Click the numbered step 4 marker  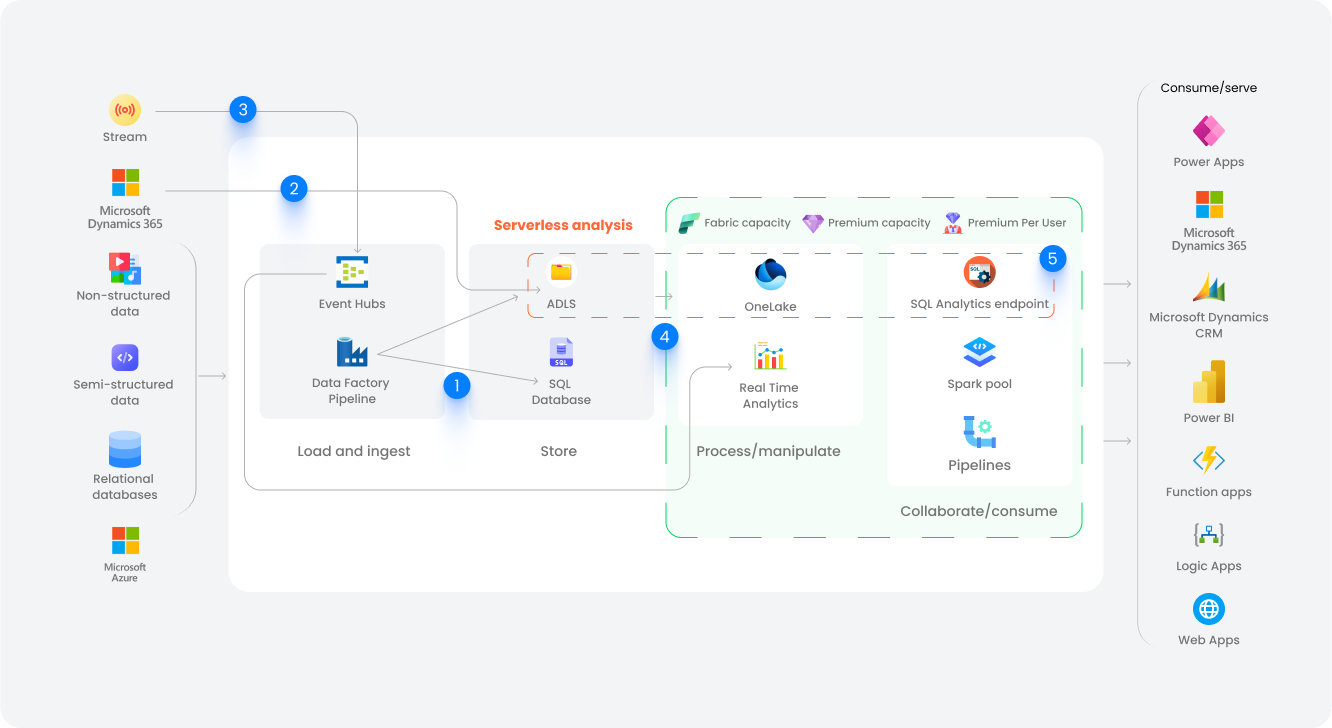click(664, 337)
